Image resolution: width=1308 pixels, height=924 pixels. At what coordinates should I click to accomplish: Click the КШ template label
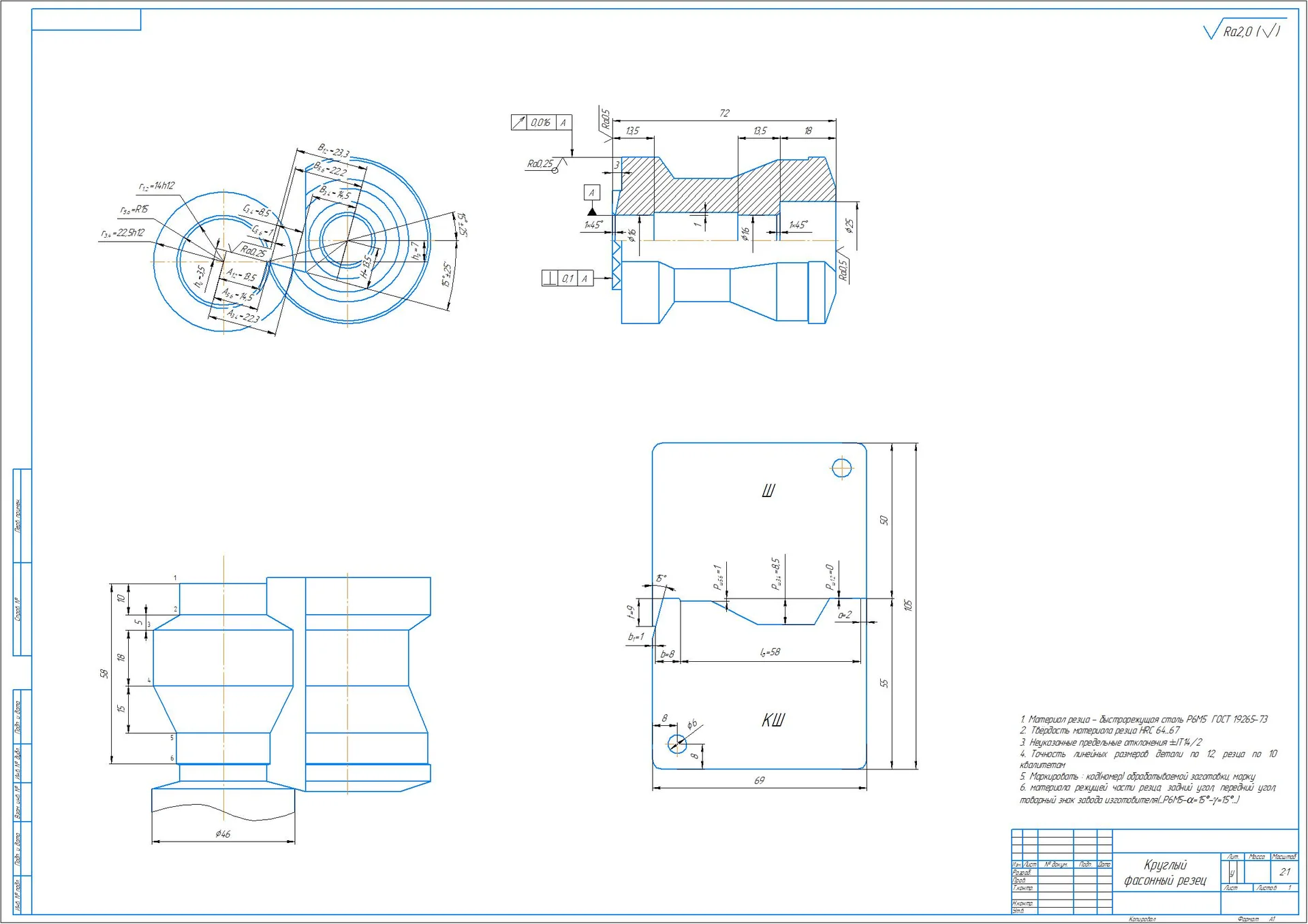(x=773, y=720)
